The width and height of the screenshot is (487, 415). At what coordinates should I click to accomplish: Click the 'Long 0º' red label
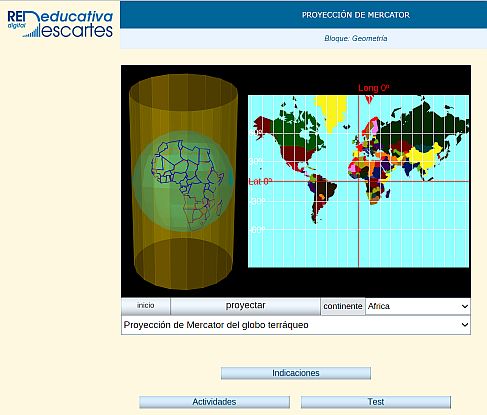374,88
